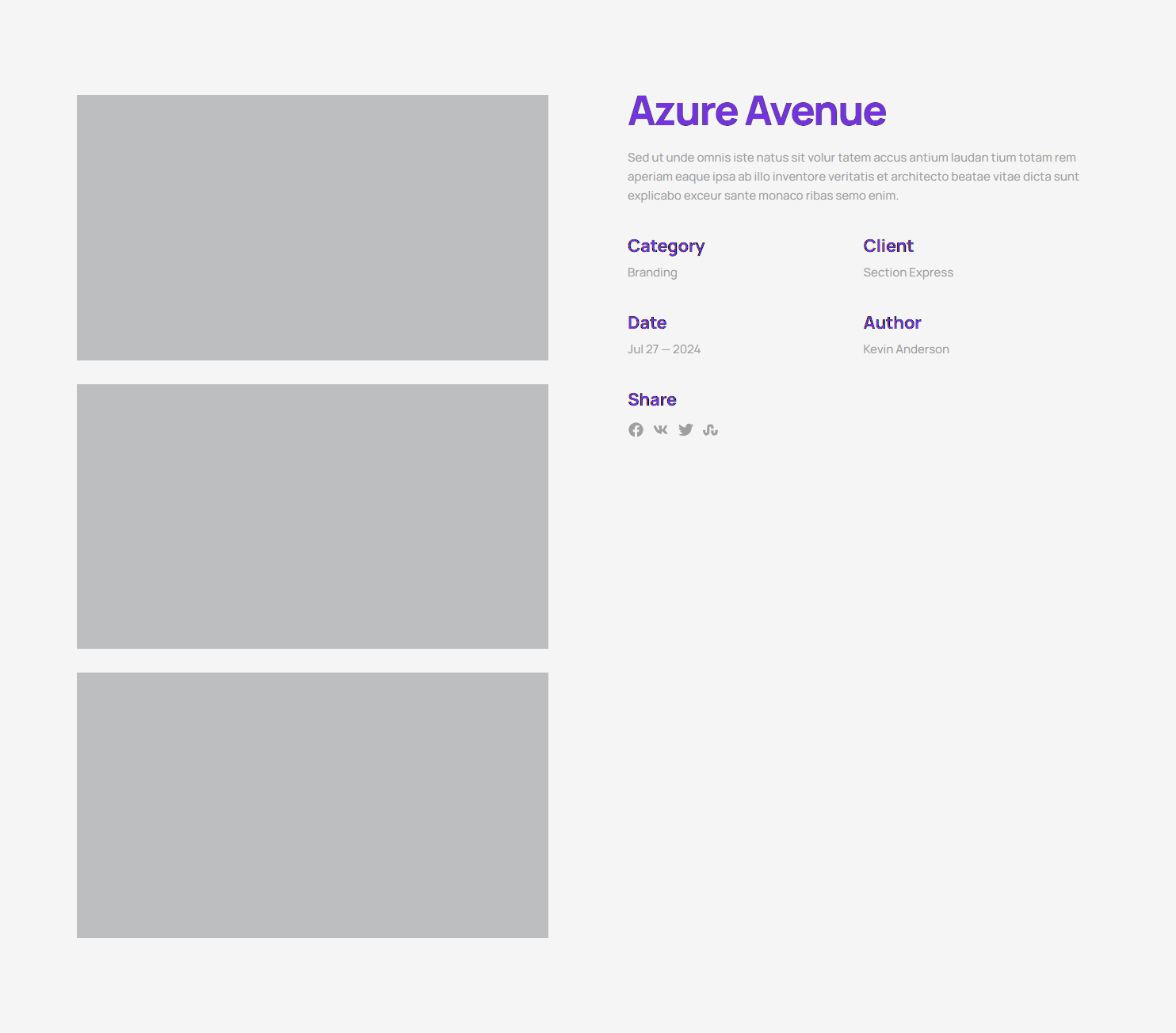Click the description line starting "Sed ut unde"
Screen dimensions: 1176x1033
click(851, 158)
